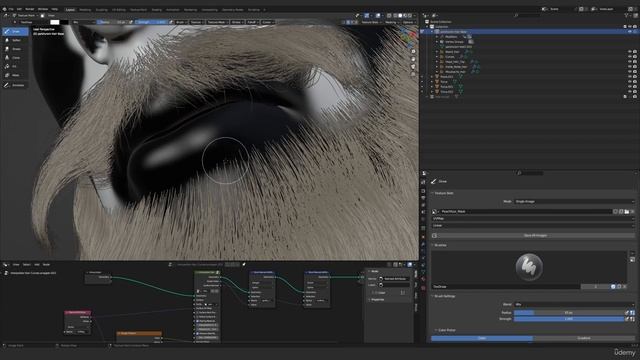Toggle fake user for PeachFuzz_Mask image
The image size is (640, 360).
point(615,211)
